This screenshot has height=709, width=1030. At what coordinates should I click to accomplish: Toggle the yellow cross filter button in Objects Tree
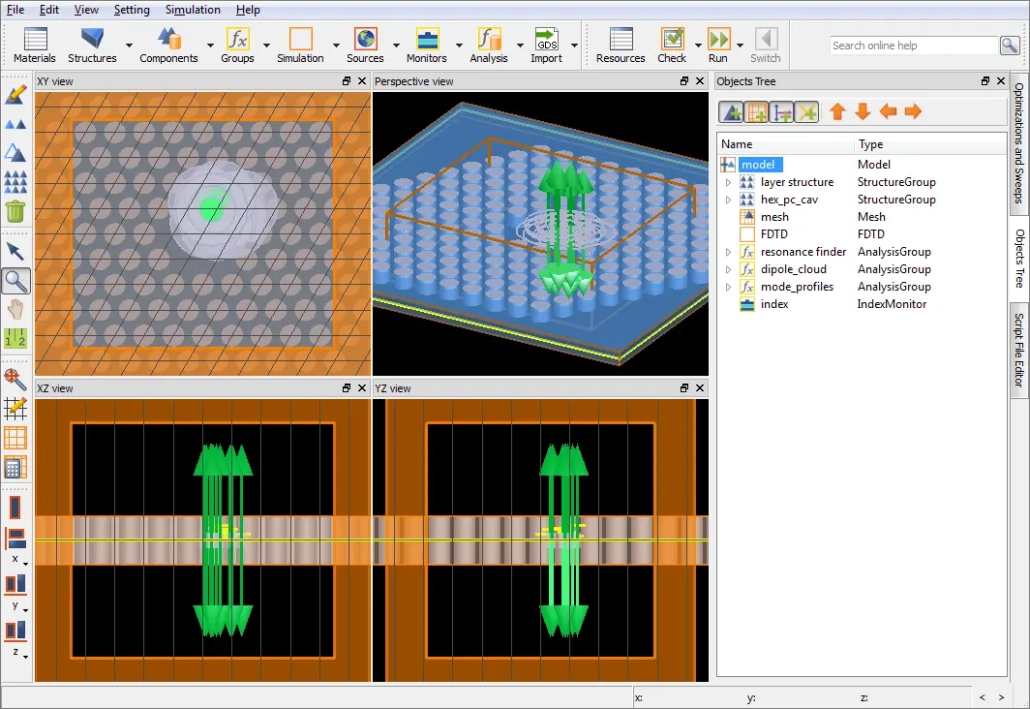tap(807, 112)
